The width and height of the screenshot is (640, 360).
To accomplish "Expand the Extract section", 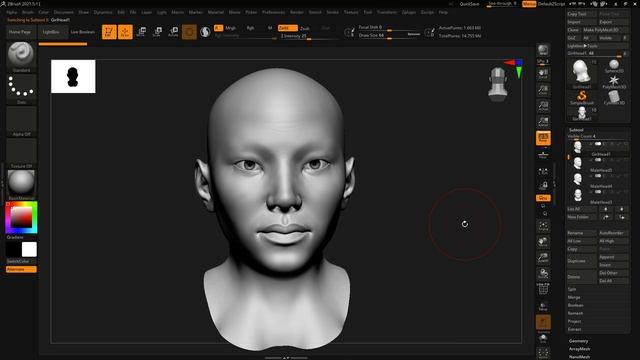I will click(574, 329).
